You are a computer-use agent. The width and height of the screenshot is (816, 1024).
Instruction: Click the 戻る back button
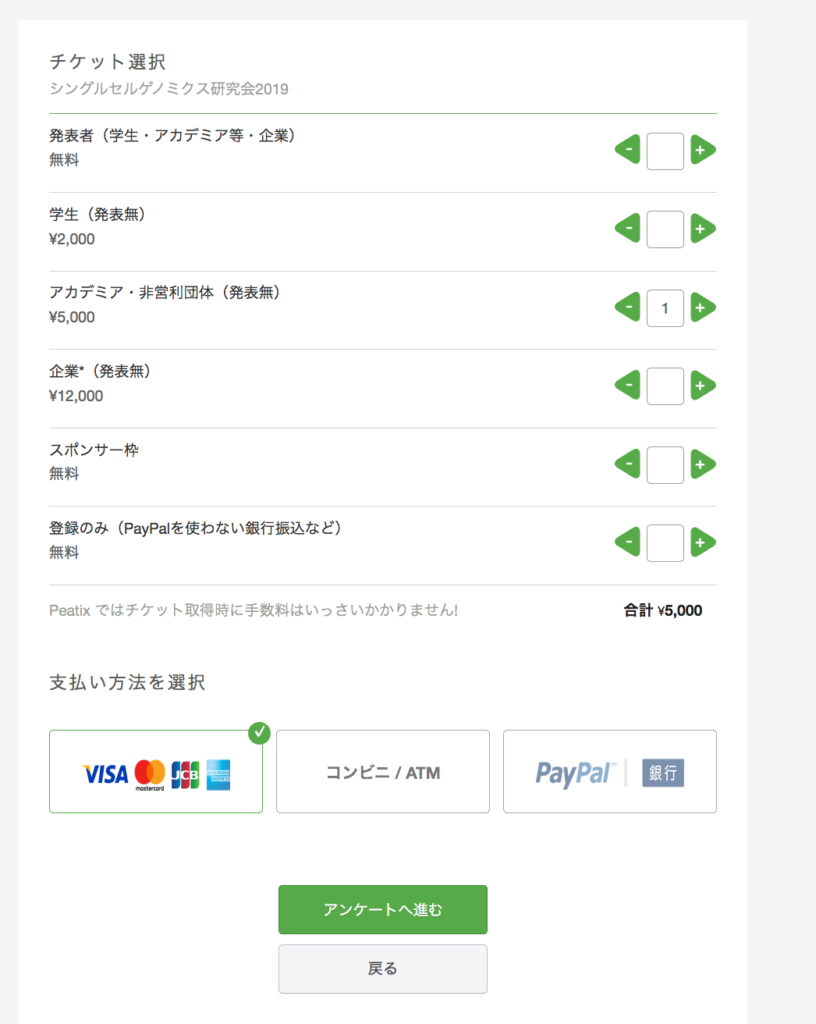pos(383,968)
